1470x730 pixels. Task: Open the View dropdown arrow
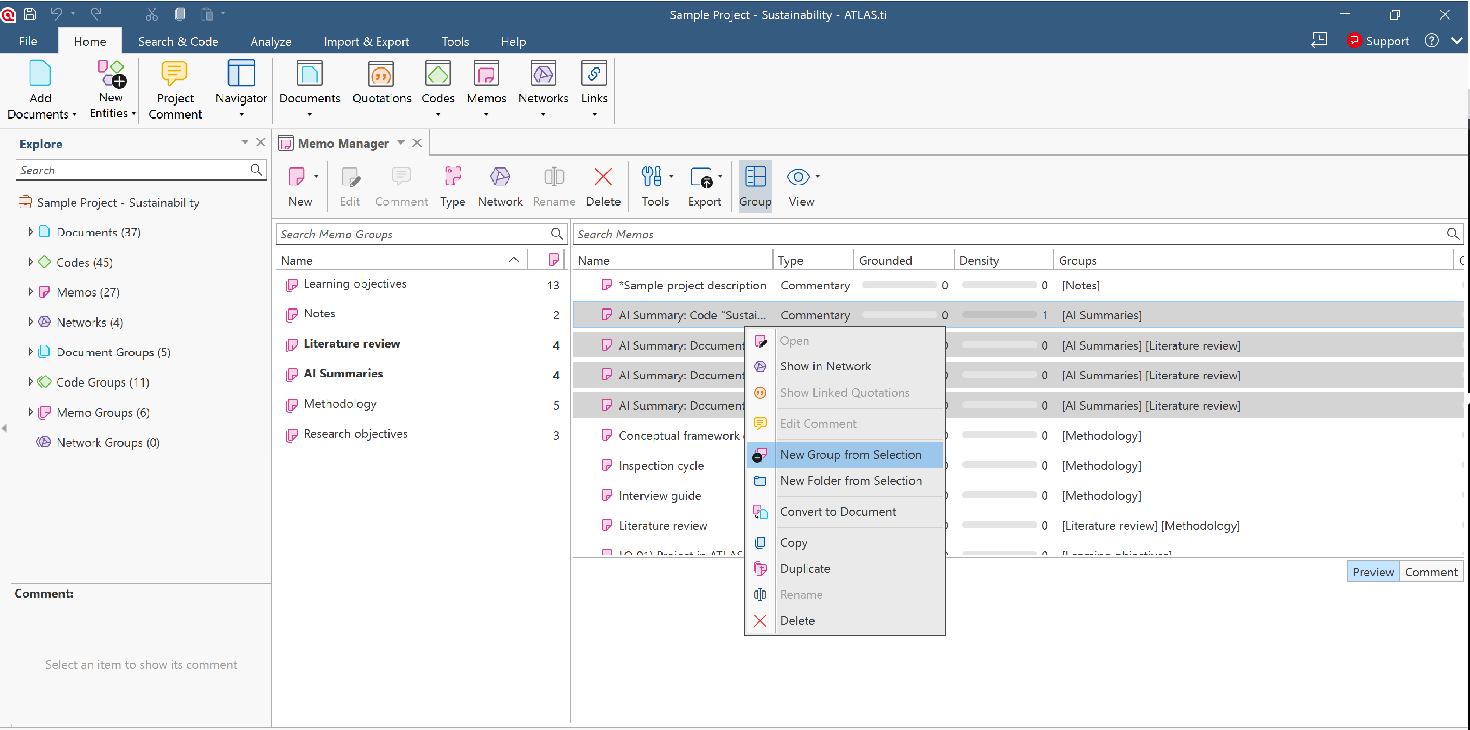point(818,177)
